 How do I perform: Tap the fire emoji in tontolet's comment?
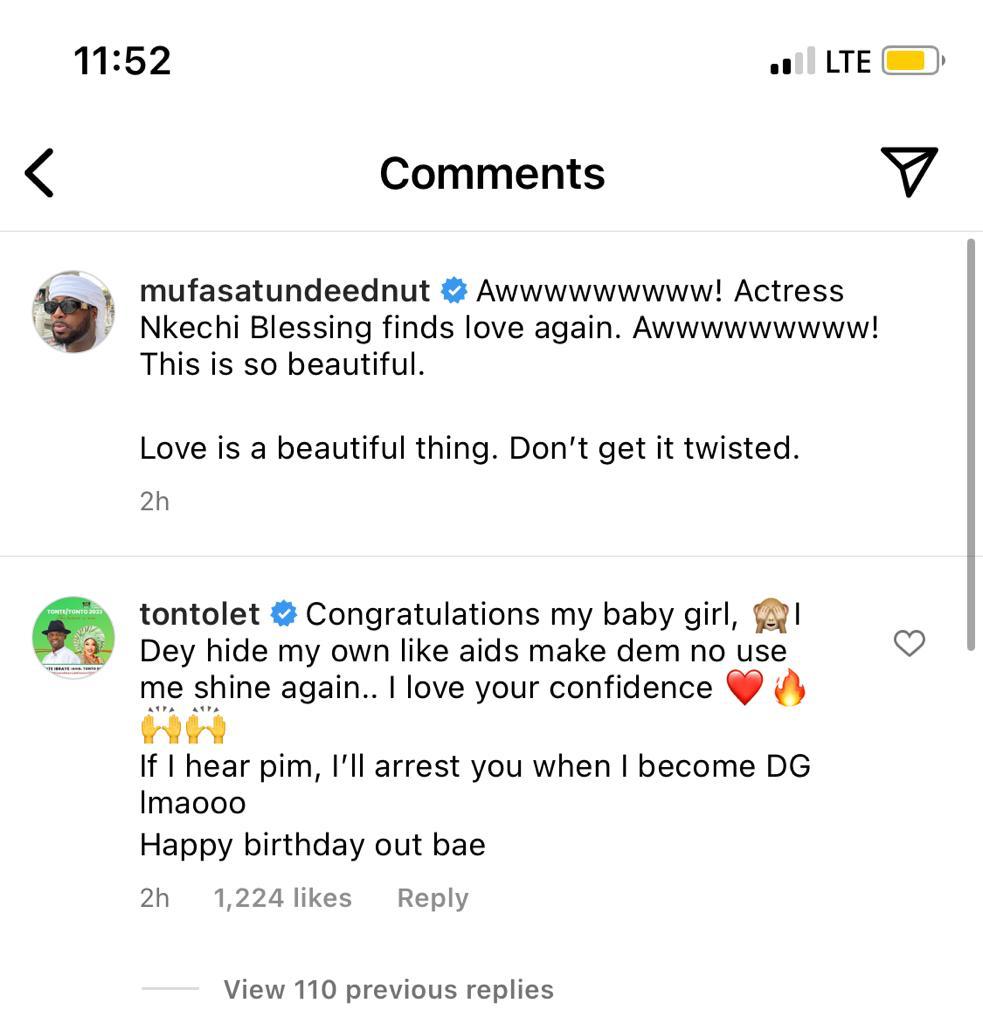(789, 688)
